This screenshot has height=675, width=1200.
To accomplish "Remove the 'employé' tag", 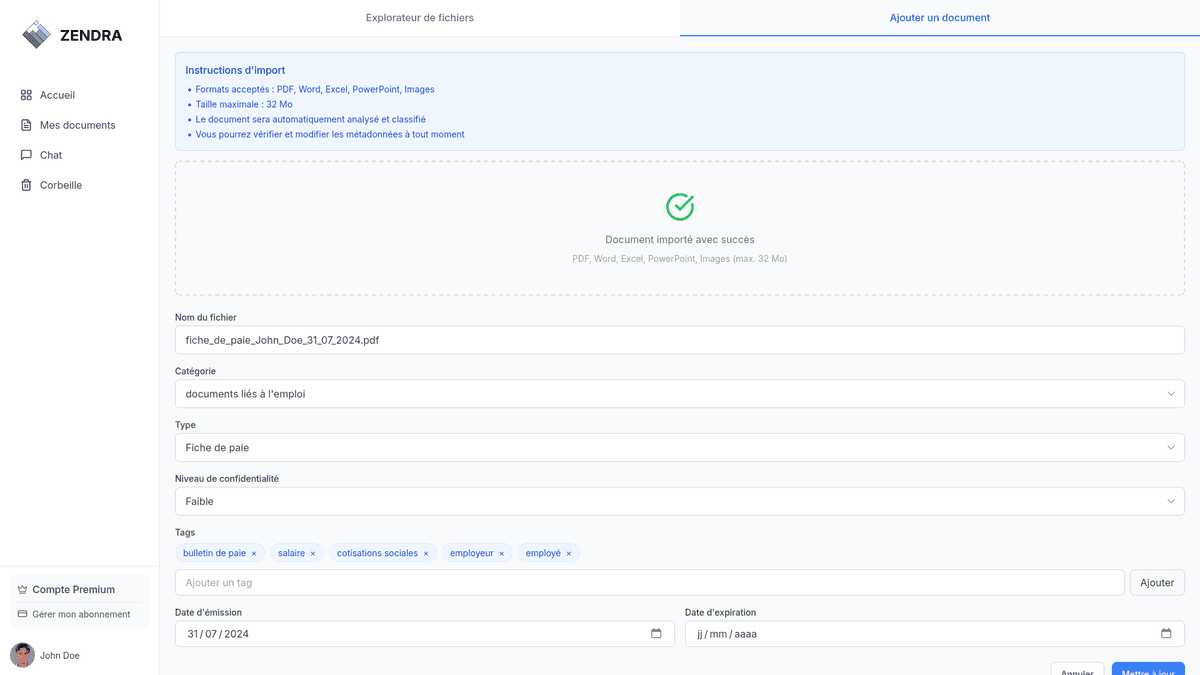I will [569, 553].
